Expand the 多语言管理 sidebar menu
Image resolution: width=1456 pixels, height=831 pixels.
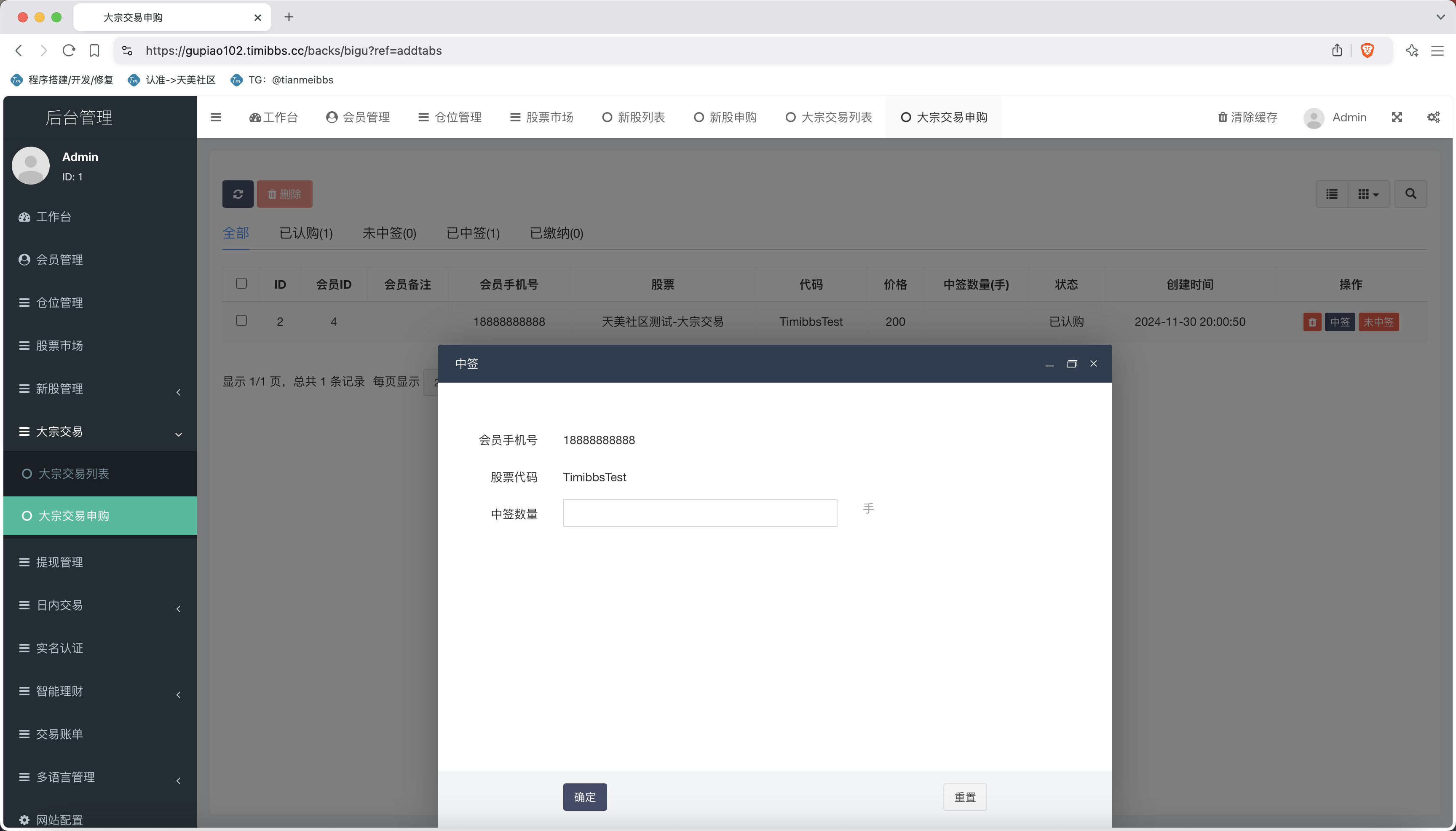100,777
